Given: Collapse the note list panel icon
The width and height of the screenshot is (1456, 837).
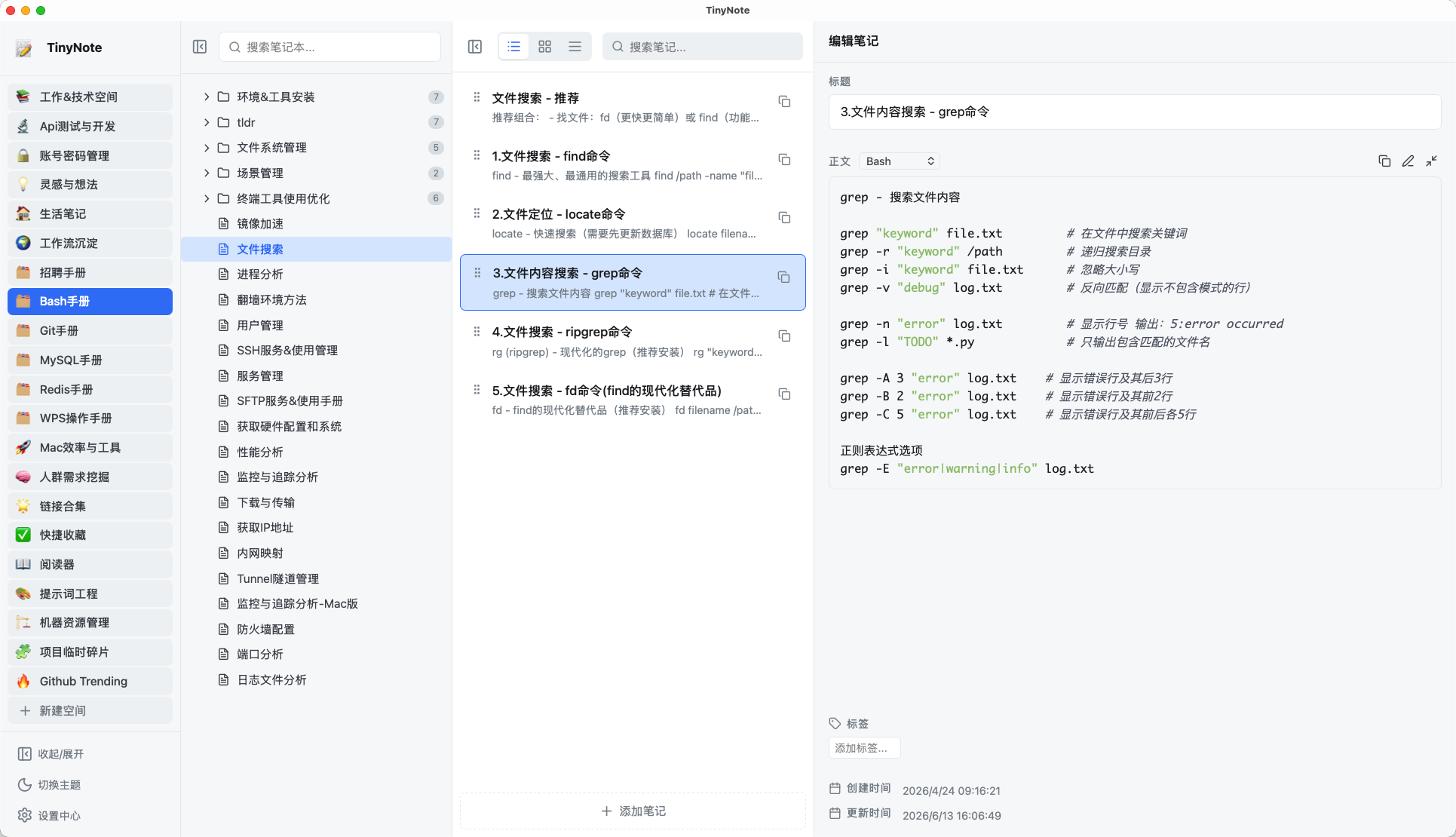Looking at the screenshot, I should point(475,47).
